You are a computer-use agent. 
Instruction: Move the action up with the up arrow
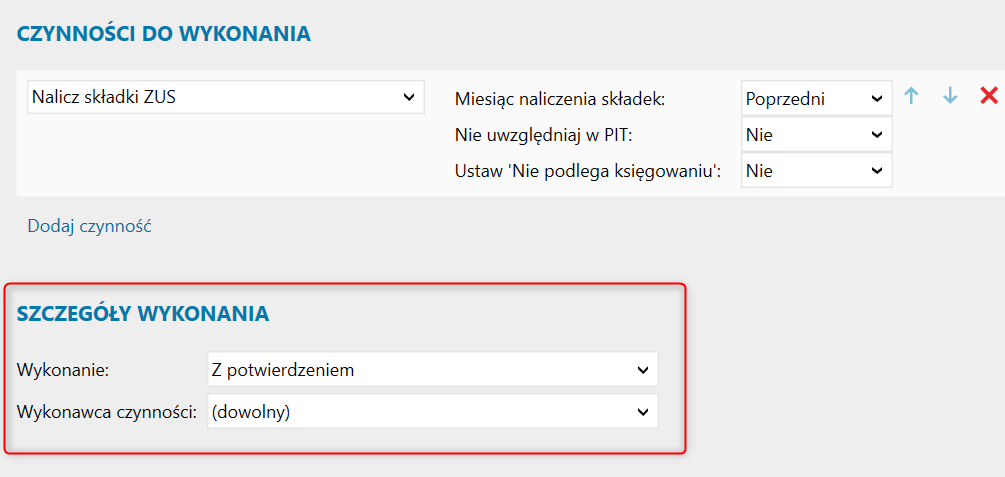coord(911,96)
